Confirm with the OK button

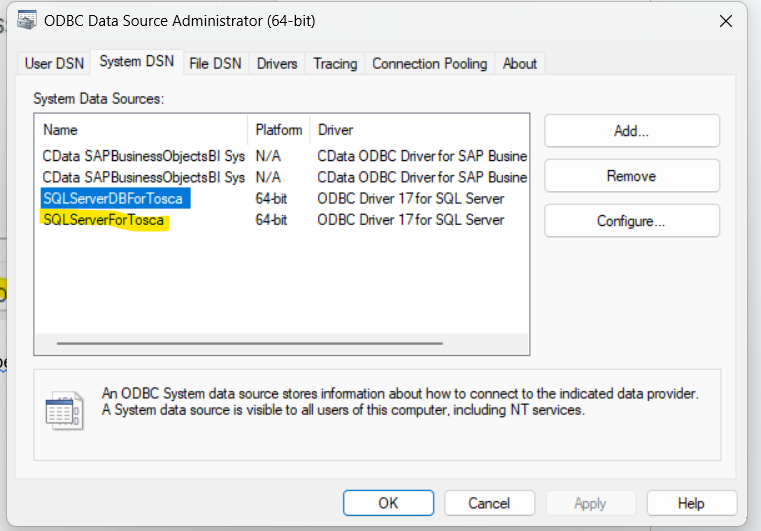[388, 503]
